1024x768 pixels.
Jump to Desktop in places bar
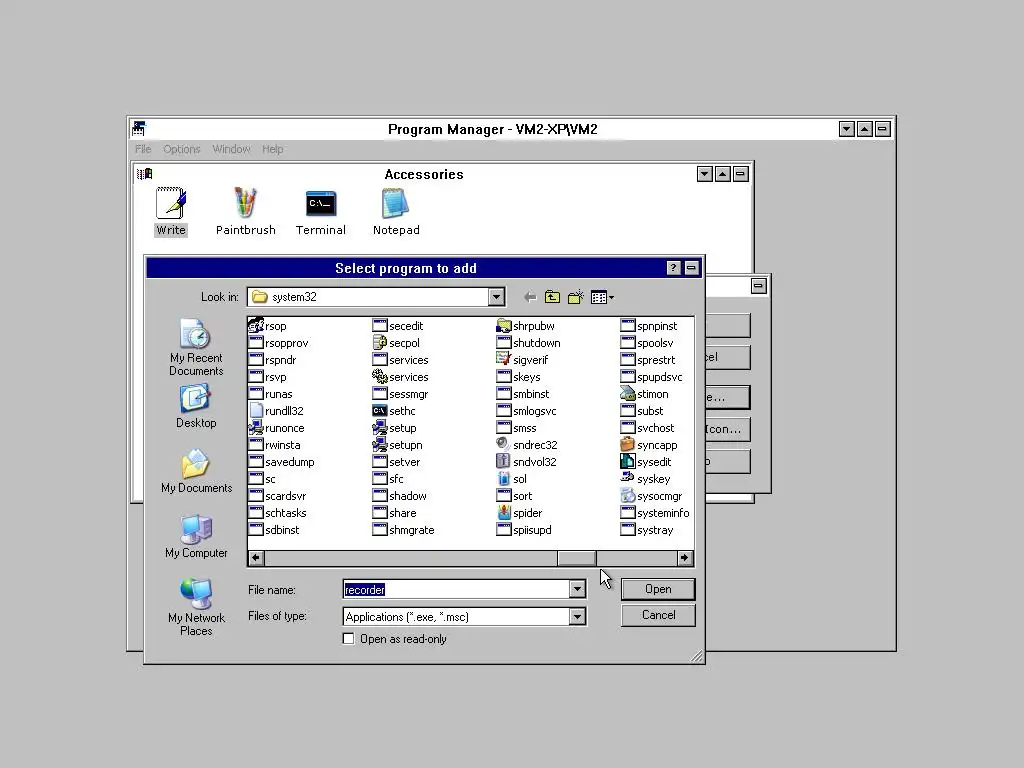pyautogui.click(x=196, y=406)
